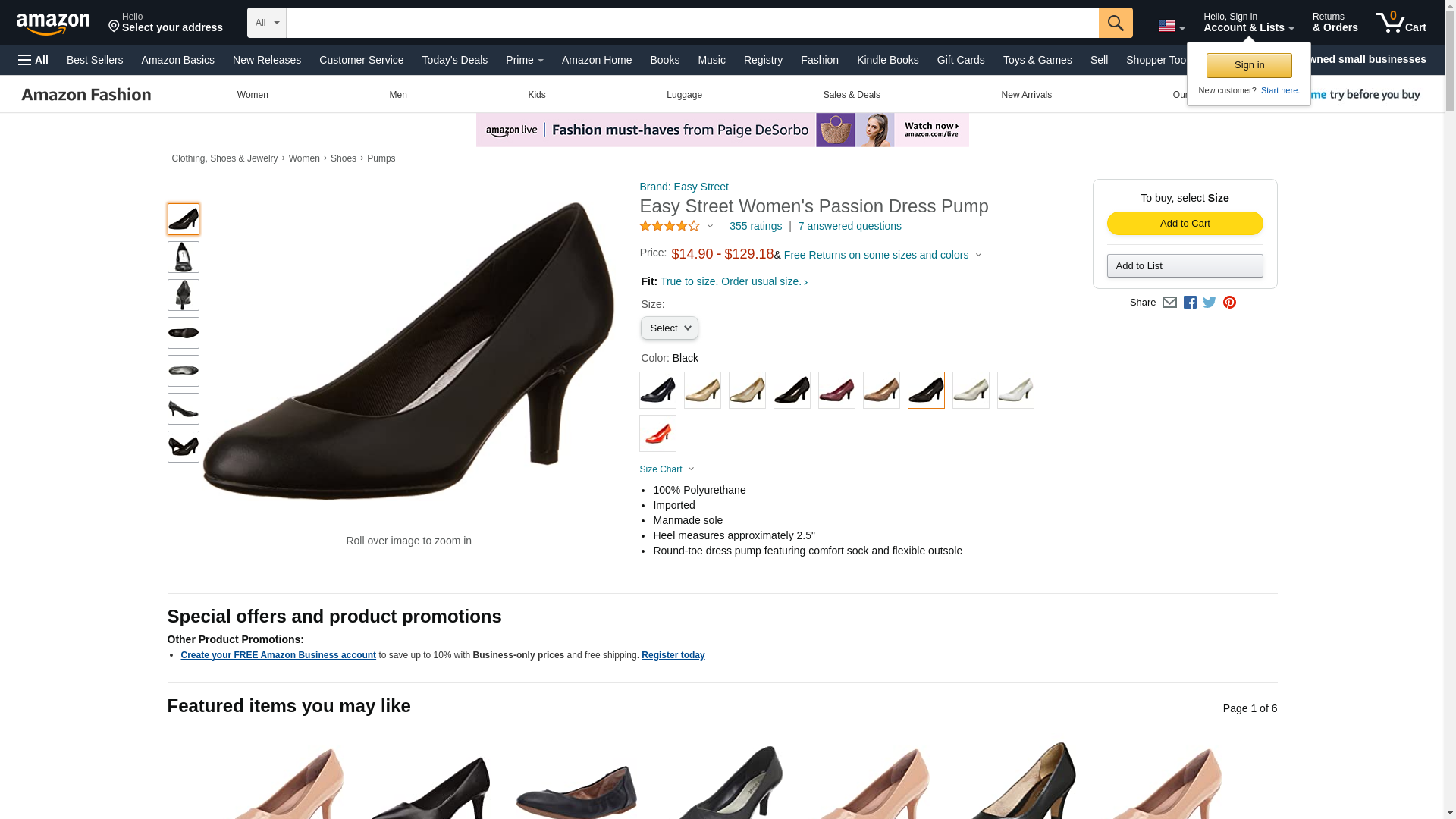Click the search magnifier button

1115,23
